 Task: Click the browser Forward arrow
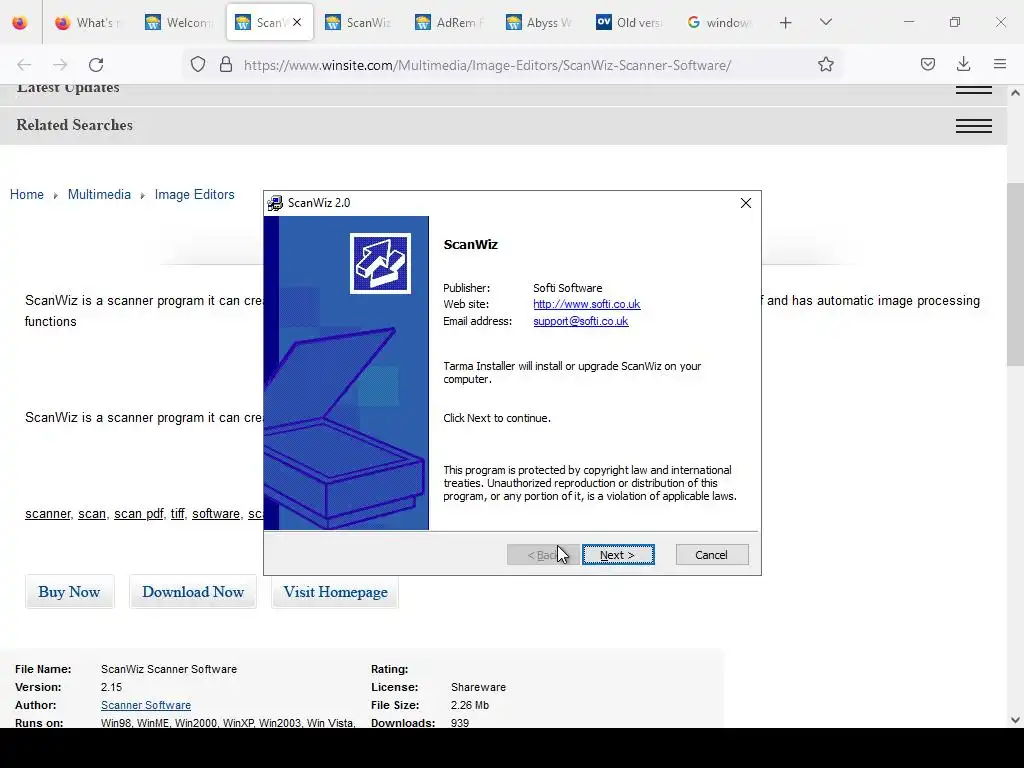coord(60,65)
